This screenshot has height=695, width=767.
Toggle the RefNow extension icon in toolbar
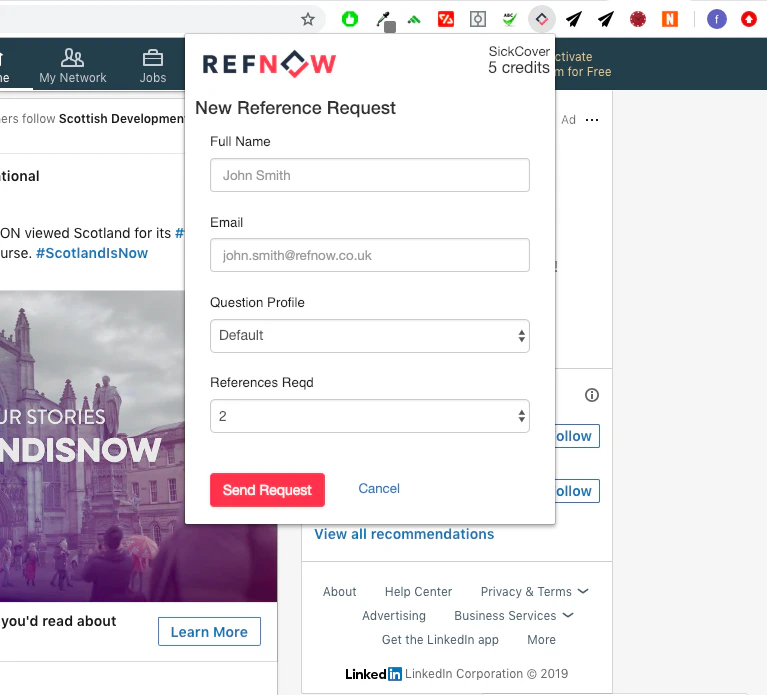coord(541,20)
